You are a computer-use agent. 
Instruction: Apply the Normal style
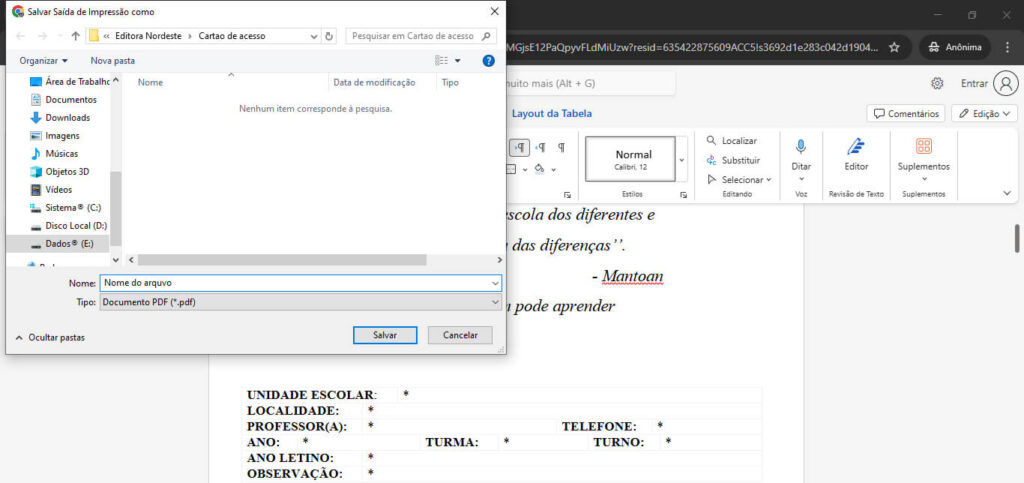point(630,159)
